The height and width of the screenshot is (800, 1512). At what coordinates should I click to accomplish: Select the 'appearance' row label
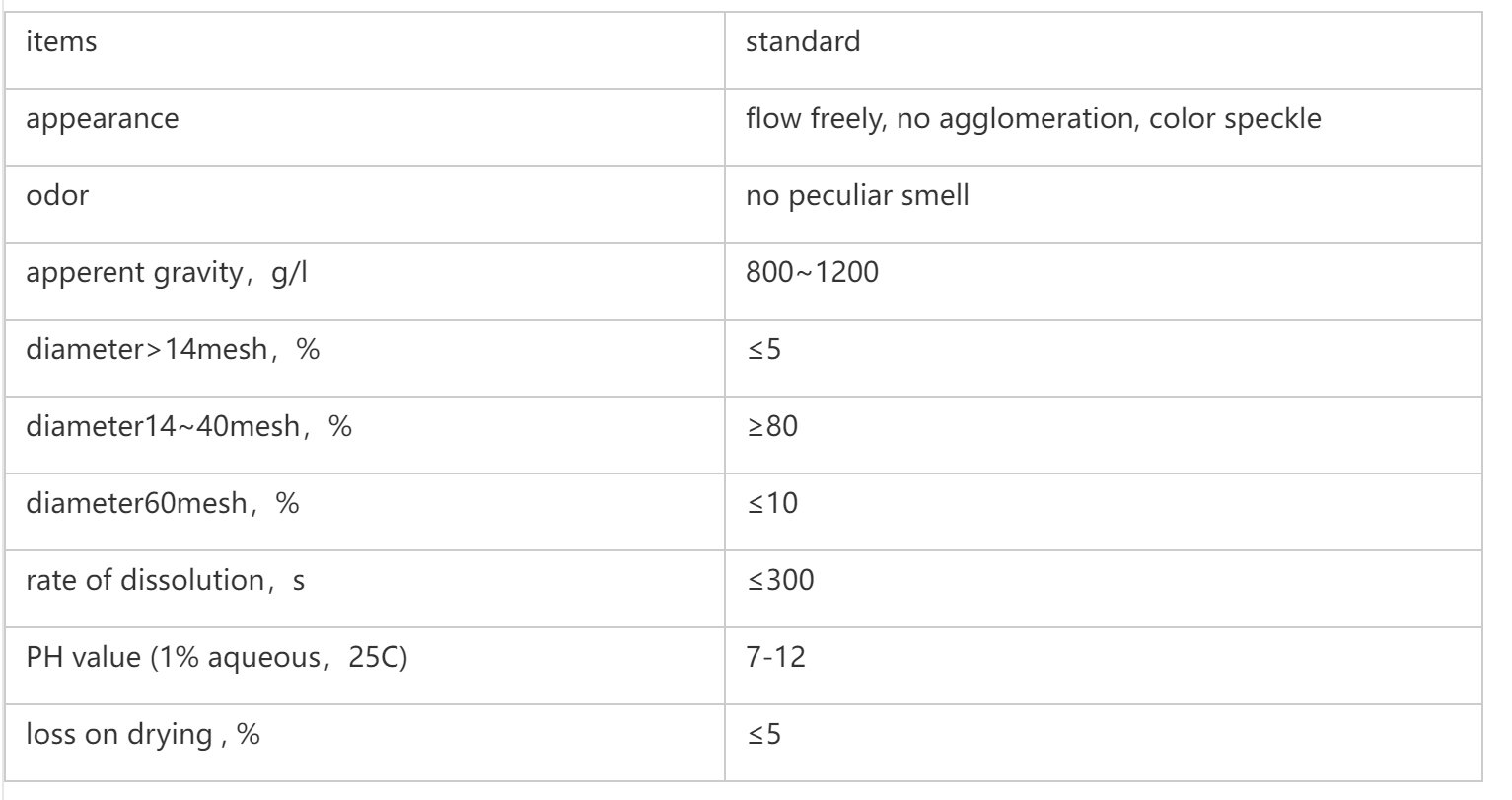[103, 119]
